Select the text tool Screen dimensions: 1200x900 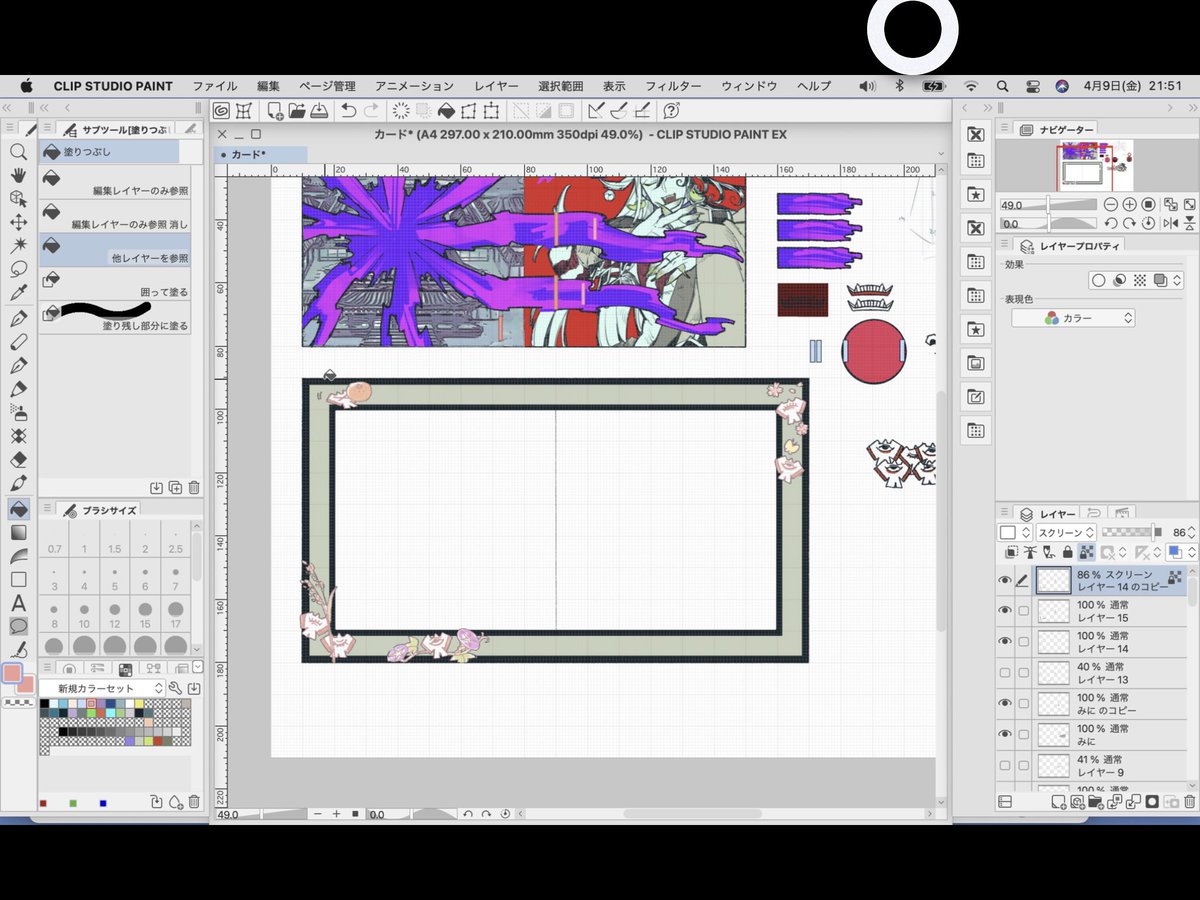[x=18, y=603]
